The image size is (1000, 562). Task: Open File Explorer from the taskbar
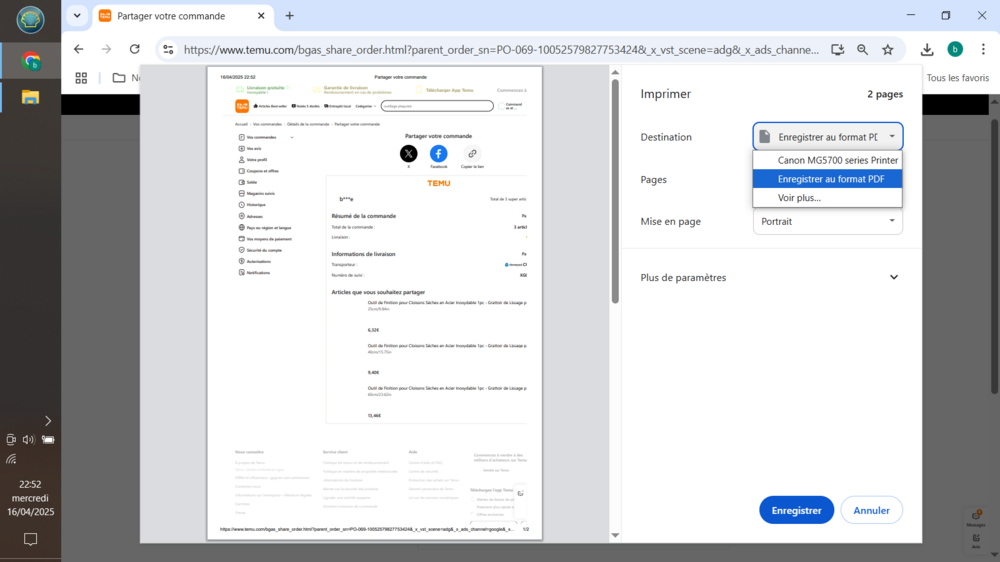tap(30, 97)
